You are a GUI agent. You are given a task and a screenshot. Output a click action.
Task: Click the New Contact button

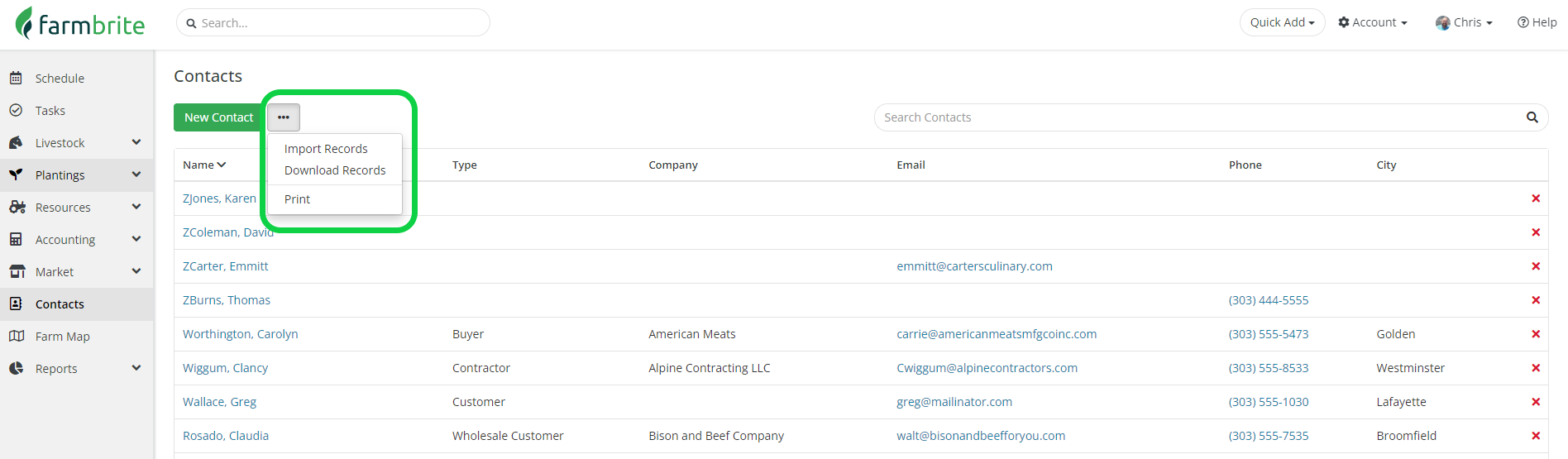point(218,117)
